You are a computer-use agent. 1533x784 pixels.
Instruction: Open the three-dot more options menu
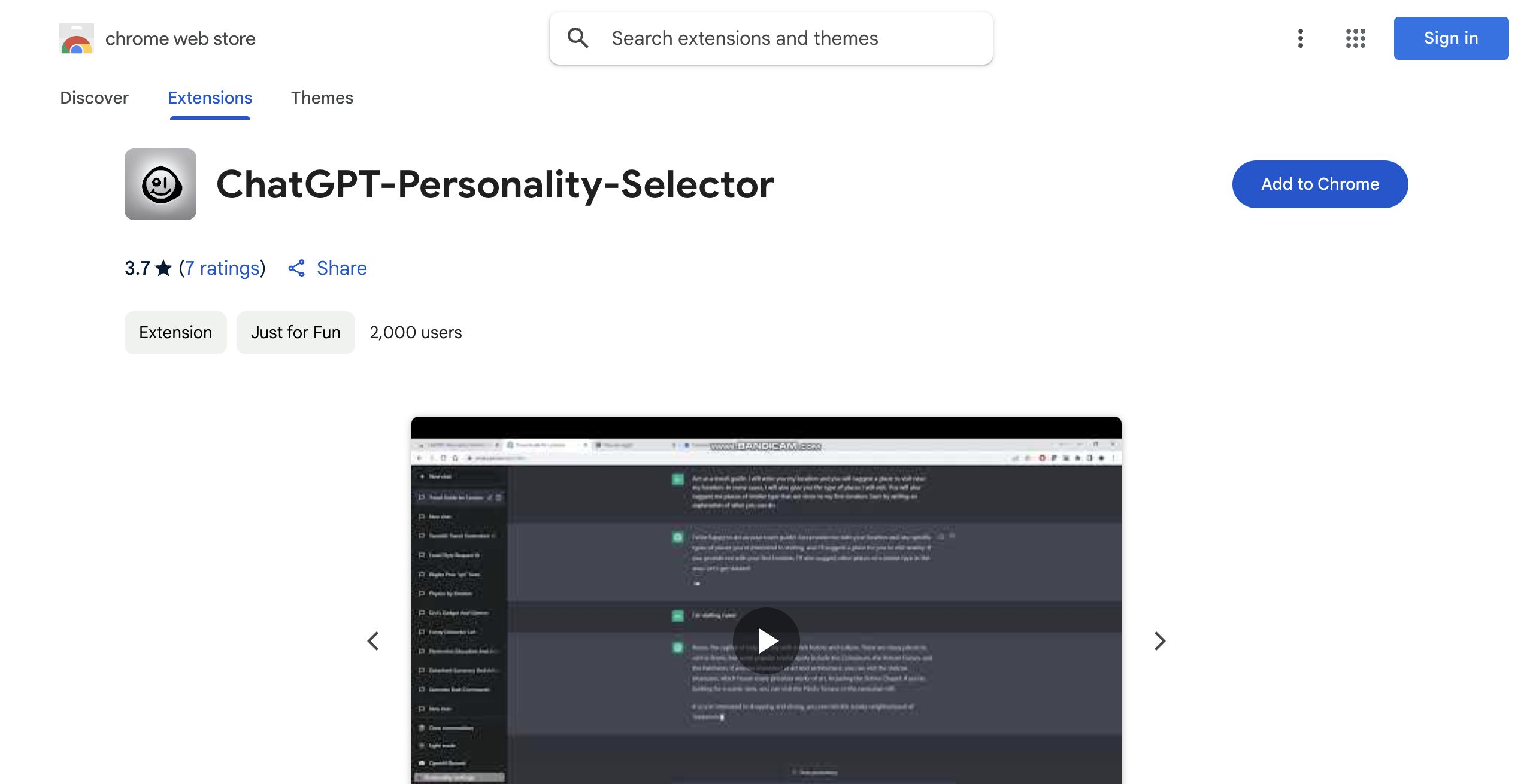pyautogui.click(x=1300, y=38)
